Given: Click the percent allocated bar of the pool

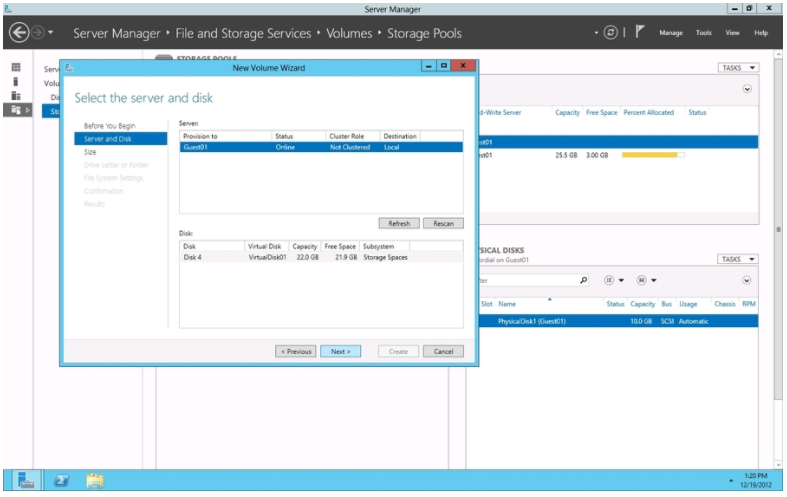Looking at the screenshot, I should [652, 155].
